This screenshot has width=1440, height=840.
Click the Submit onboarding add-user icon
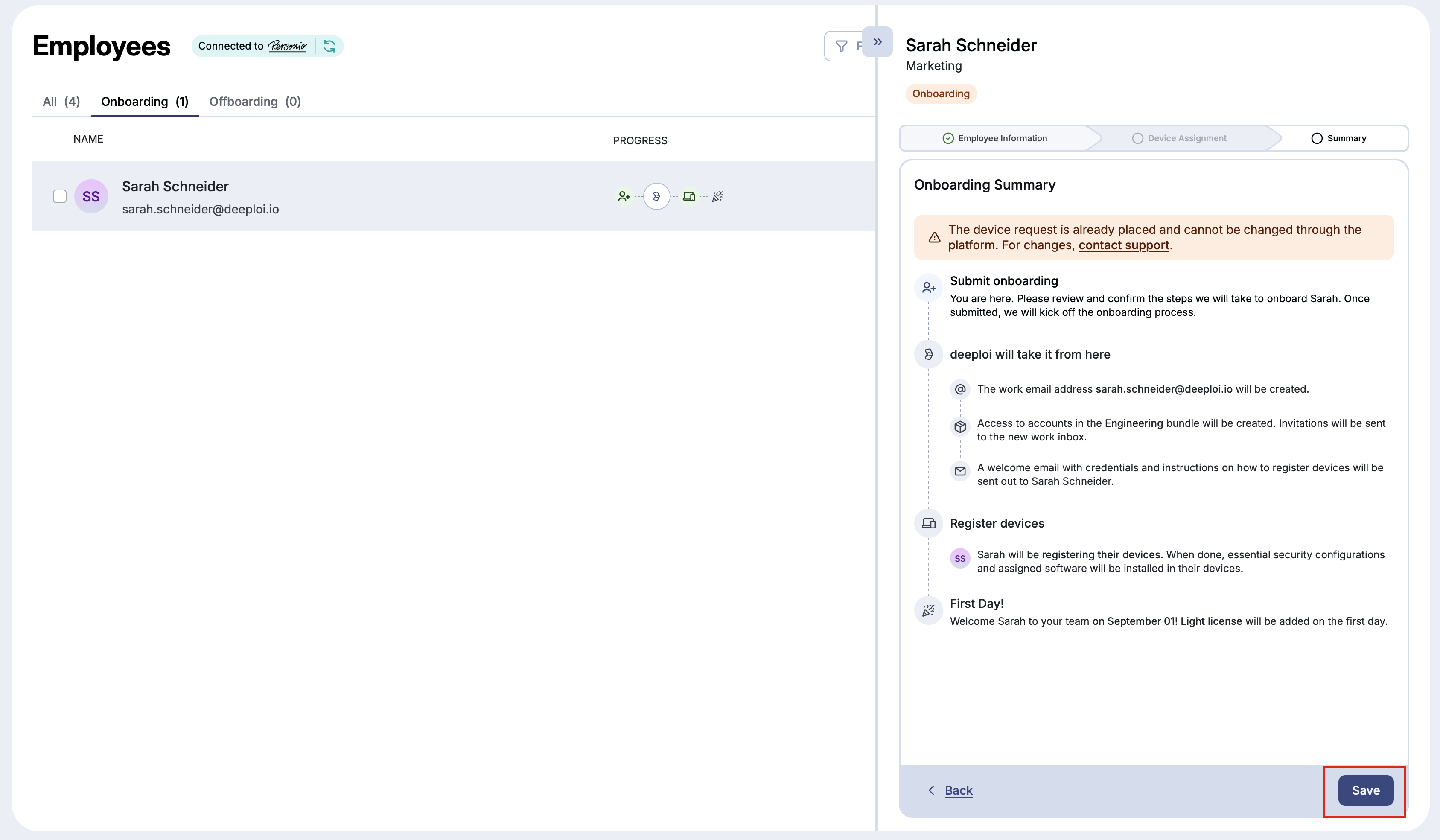pyautogui.click(x=929, y=287)
